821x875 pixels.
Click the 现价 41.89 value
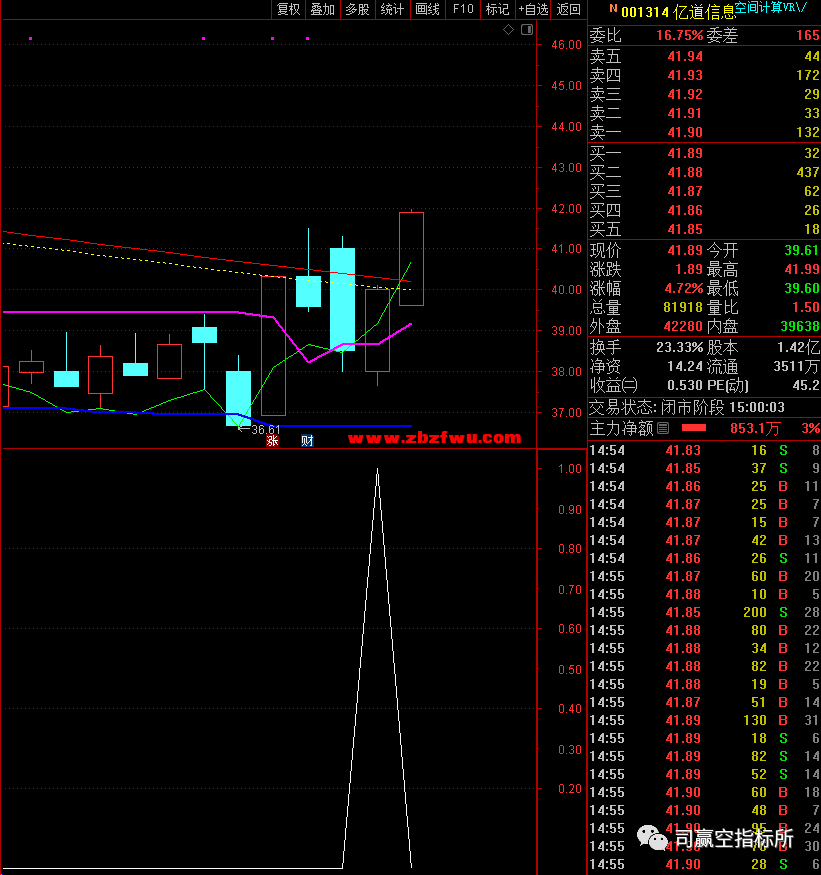coord(685,250)
